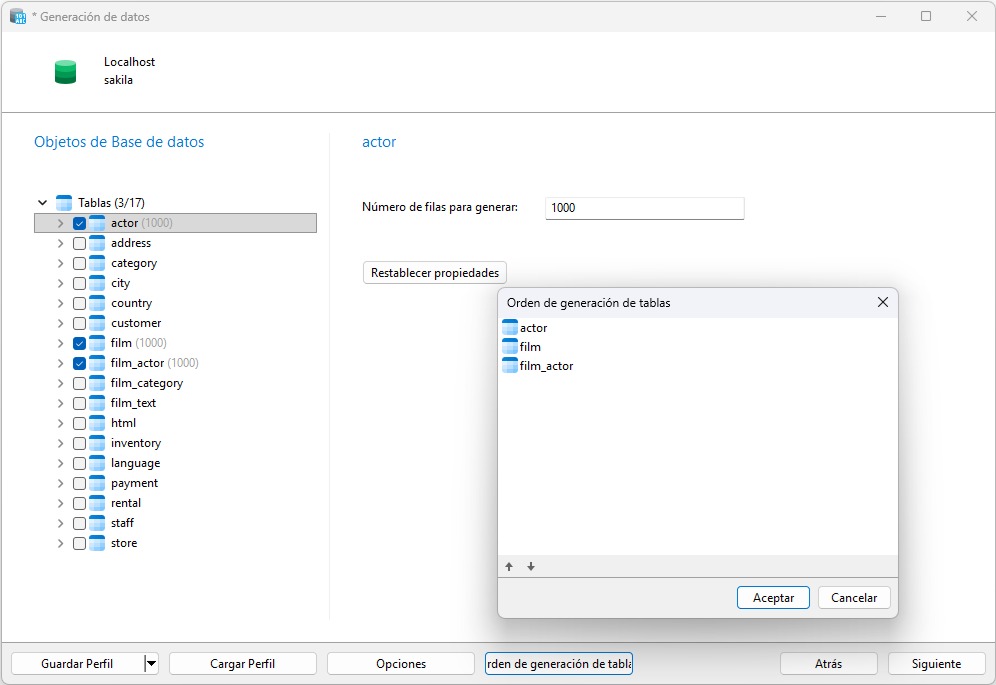This screenshot has width=996, height=685.
Task: Click the city table icon
Action: click(97, 283)
